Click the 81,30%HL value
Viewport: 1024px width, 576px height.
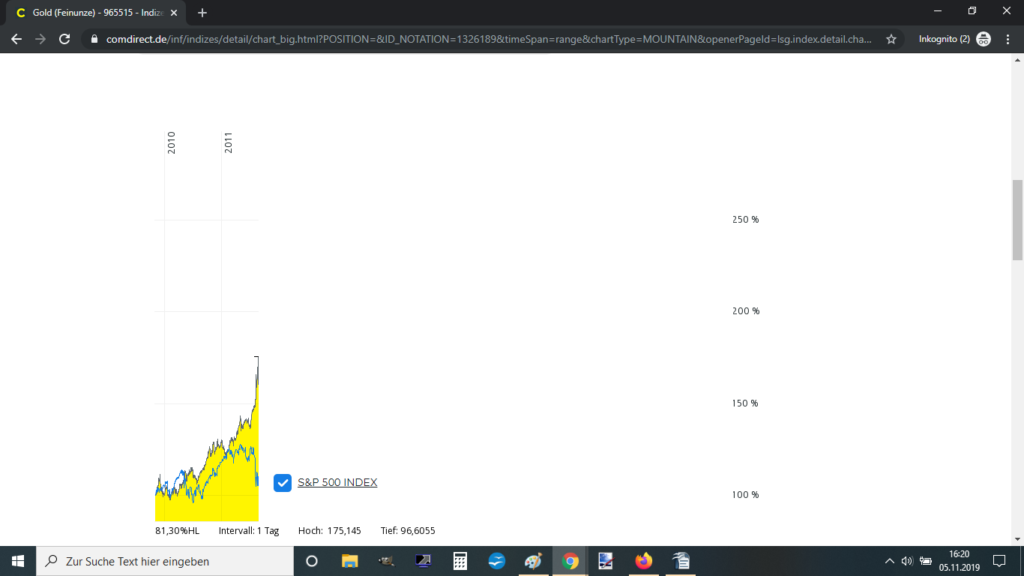(x=177, y=530)
